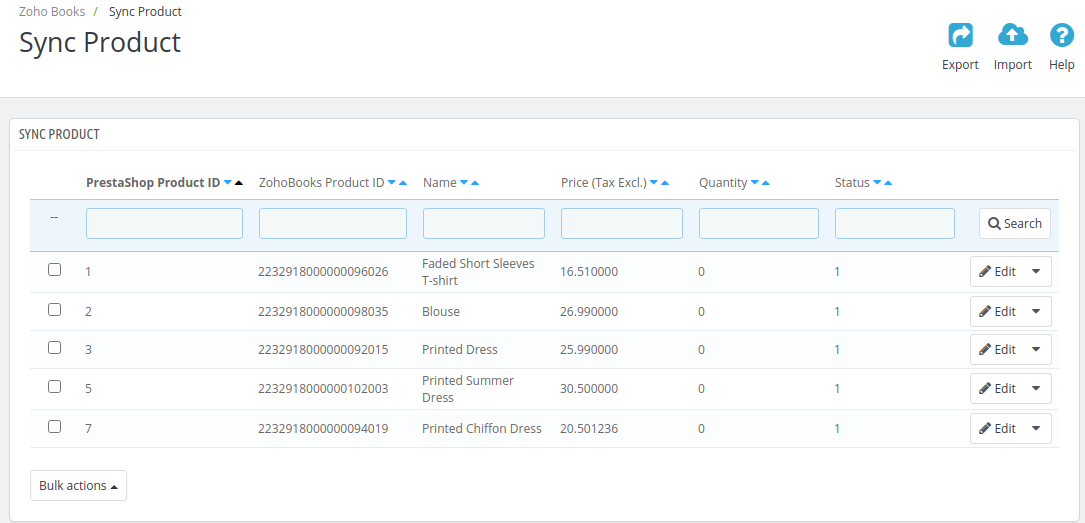Sort Price (Tax Excl.) descending
Image resolution: width=1085 pixels, height=523 pixels.
(x=654, y=183)
